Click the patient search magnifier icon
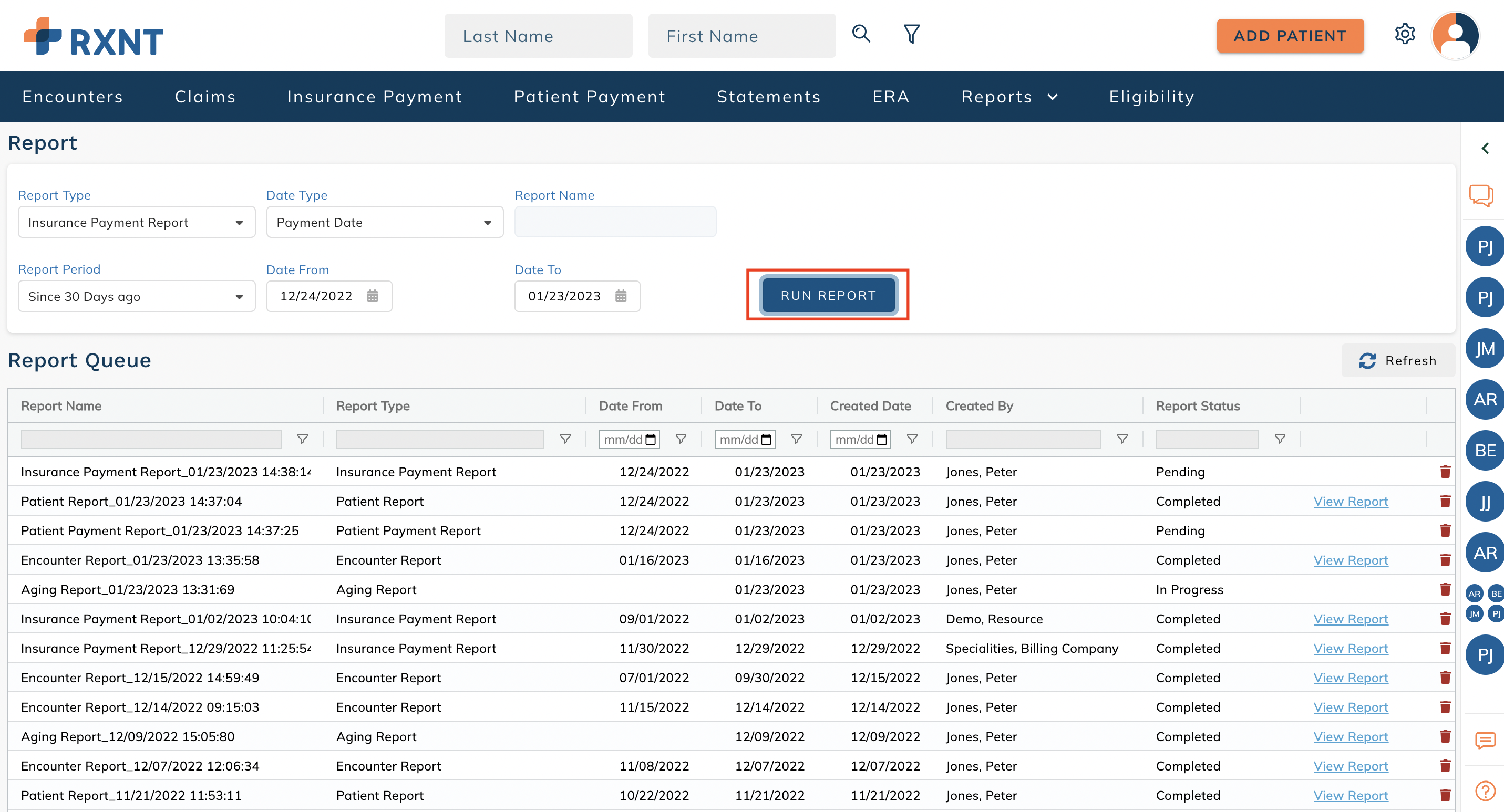 pyautogui.click(x=861, y=34)
